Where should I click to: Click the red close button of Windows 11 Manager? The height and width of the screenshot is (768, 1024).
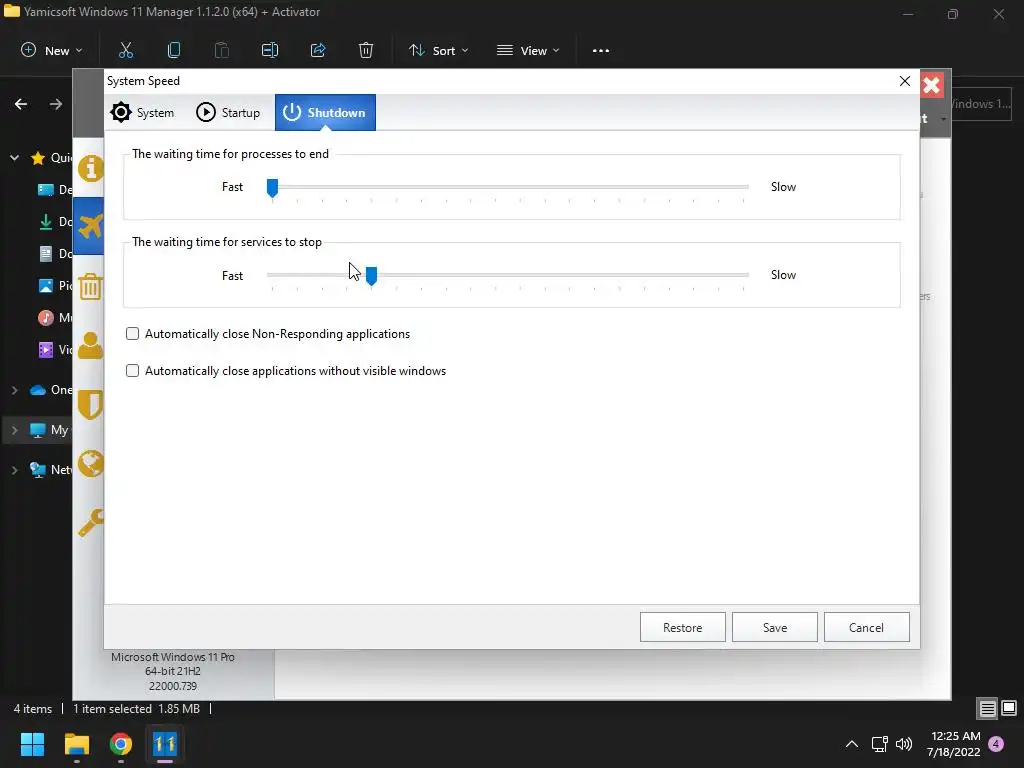[x=932, y=85]
